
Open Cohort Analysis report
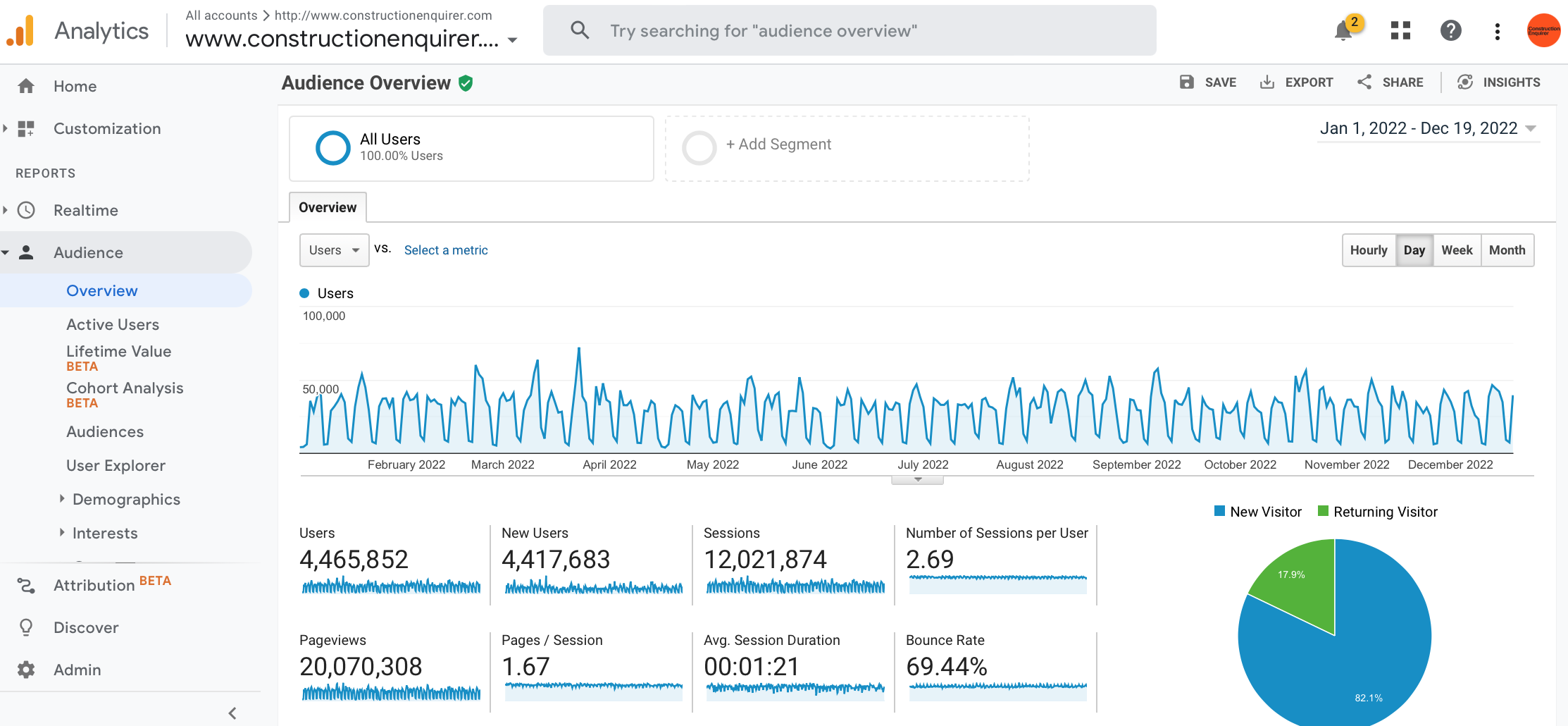click(x=125, y=388)
